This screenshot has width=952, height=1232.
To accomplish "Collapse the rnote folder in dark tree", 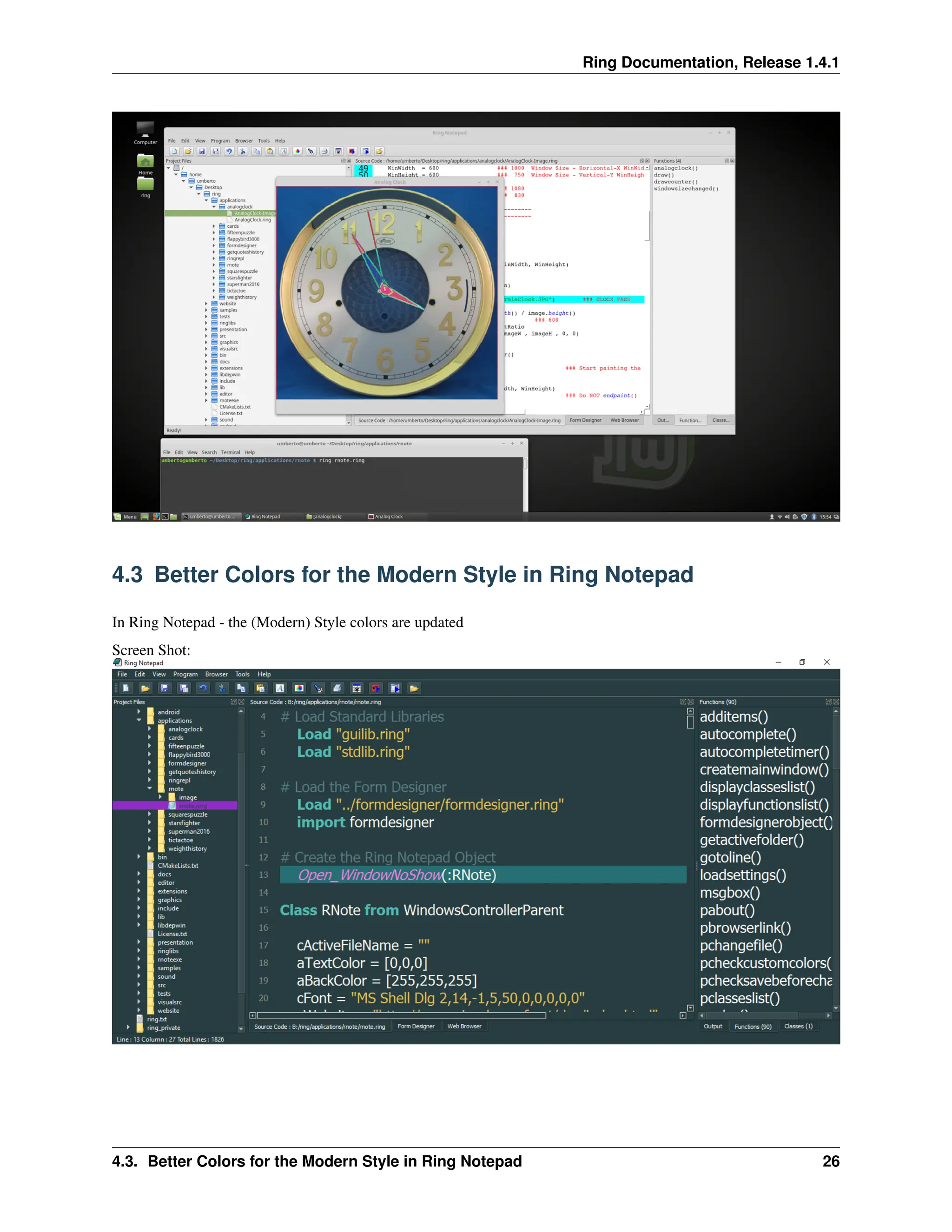I will [150, 788].
